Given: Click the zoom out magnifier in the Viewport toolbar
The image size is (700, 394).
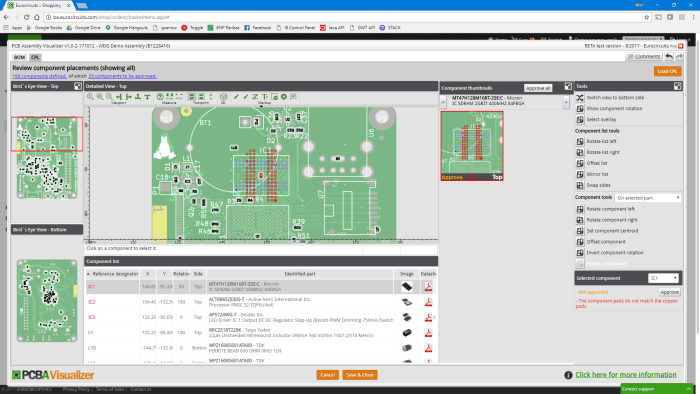Looking at the screenshot, I should click(x=109, y=97).
